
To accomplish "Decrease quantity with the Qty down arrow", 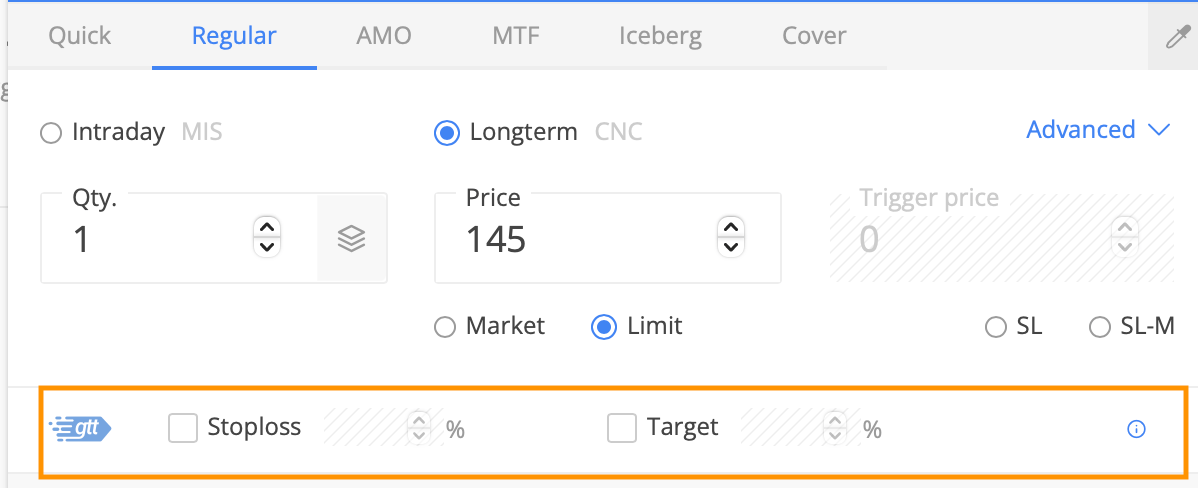I will click(x=267, y=247).
